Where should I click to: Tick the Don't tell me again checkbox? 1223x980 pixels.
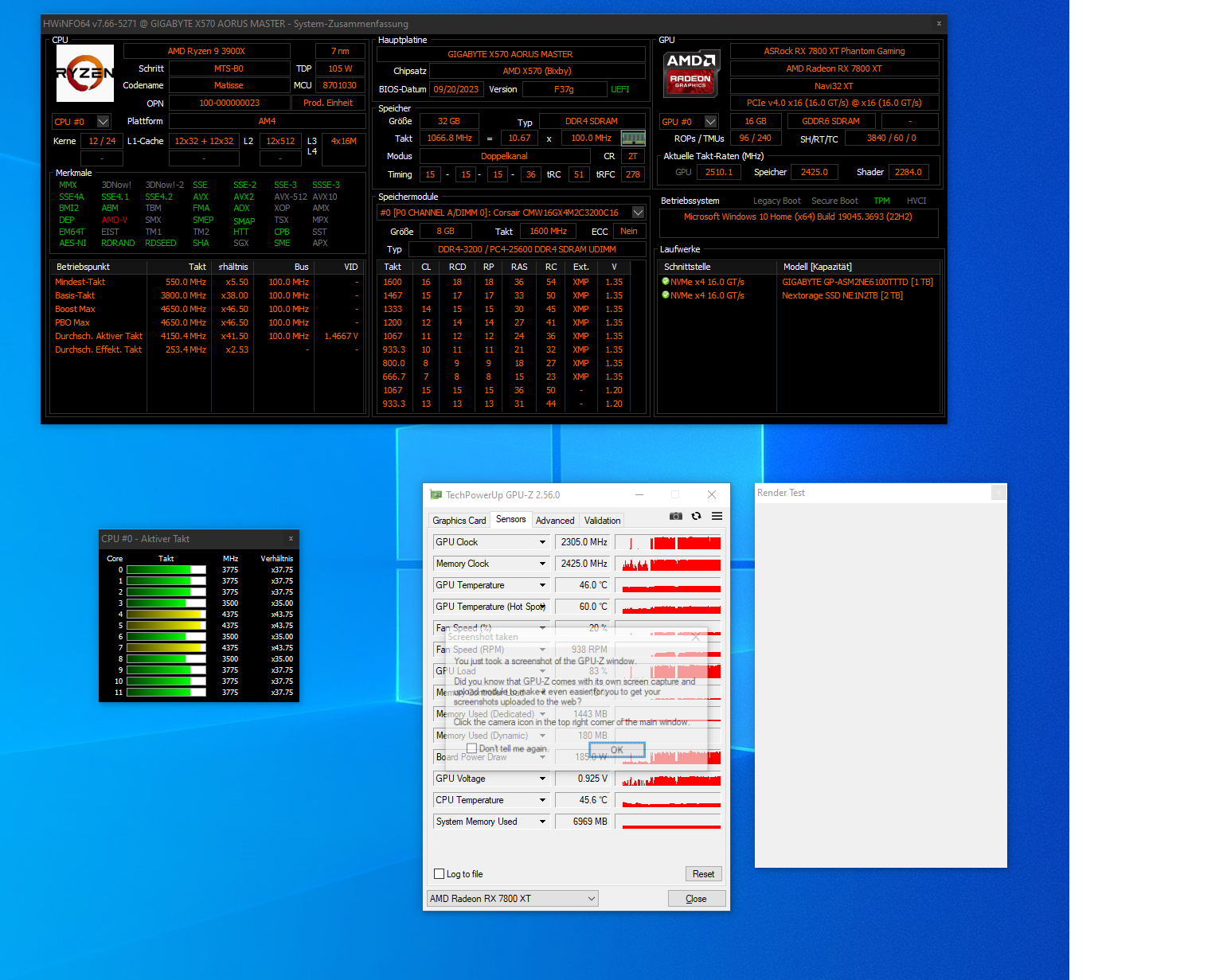(x=471, y=748)
